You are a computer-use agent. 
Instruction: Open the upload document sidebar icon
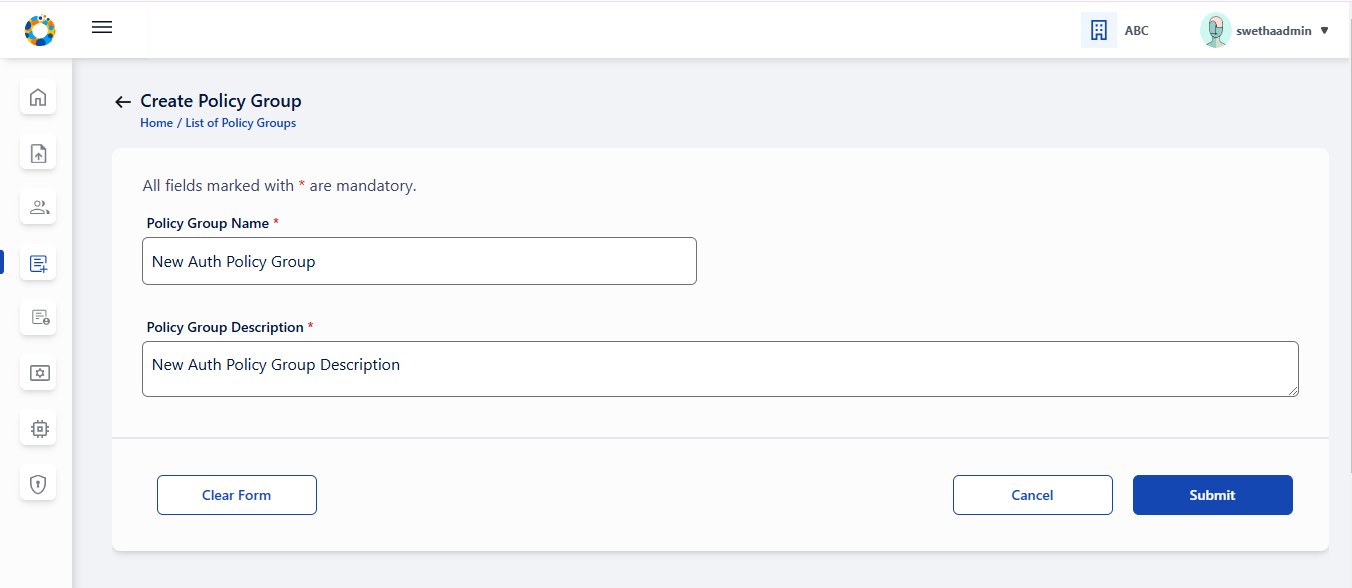coord(38,153)
